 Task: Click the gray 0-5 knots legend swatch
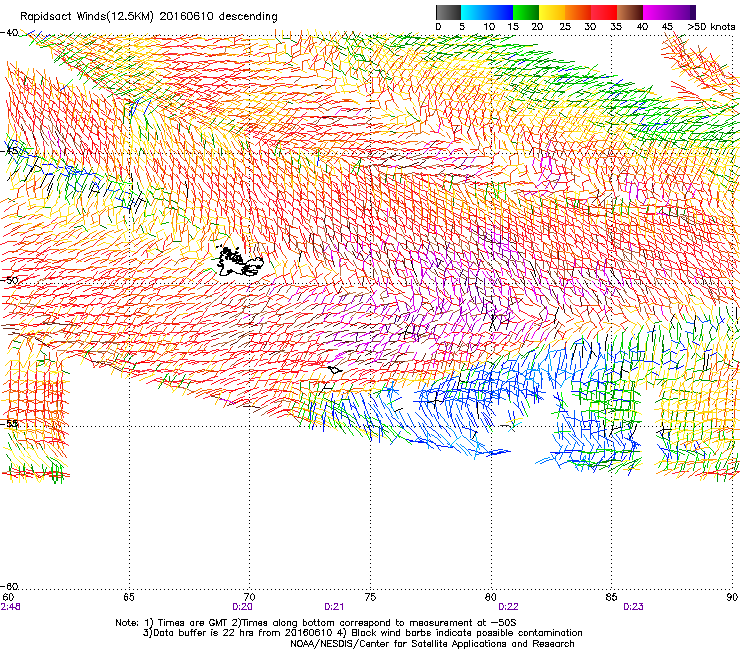448,12
